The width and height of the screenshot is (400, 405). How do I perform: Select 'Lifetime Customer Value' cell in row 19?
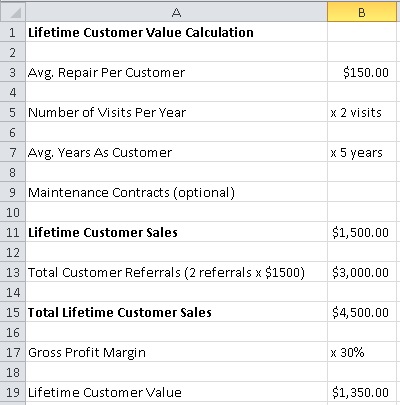[x=176, y=392]
